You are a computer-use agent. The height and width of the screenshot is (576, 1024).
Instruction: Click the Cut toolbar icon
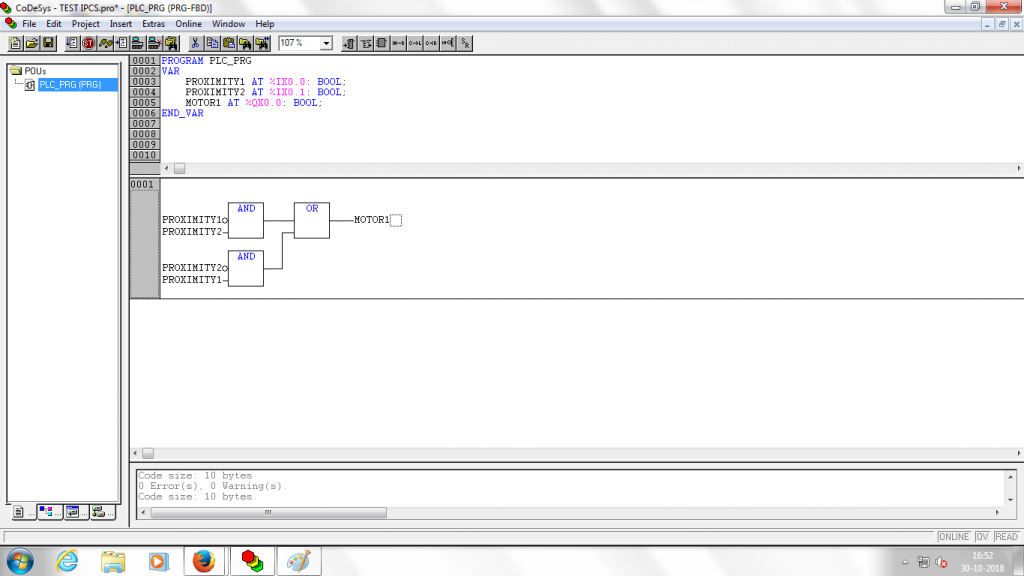[196, 43]
